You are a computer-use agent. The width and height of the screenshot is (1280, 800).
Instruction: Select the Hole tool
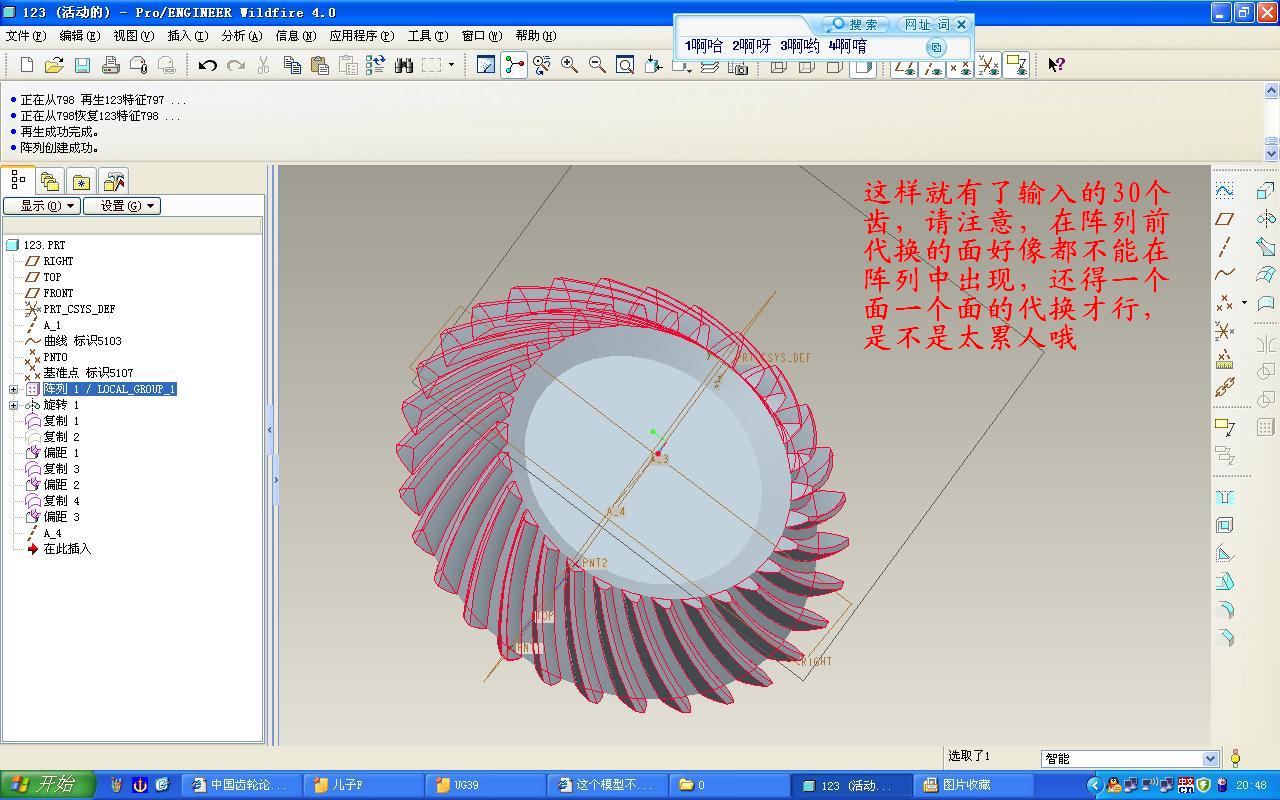pyautogui.click(x=1224, y=497)
